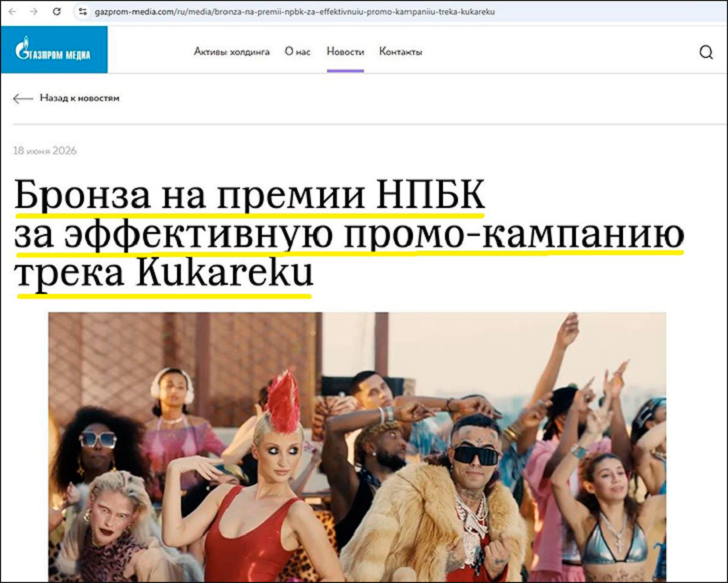728x583 pixels.
Task: Select the Новости navigation tab
Action: (x=345, y=52)
